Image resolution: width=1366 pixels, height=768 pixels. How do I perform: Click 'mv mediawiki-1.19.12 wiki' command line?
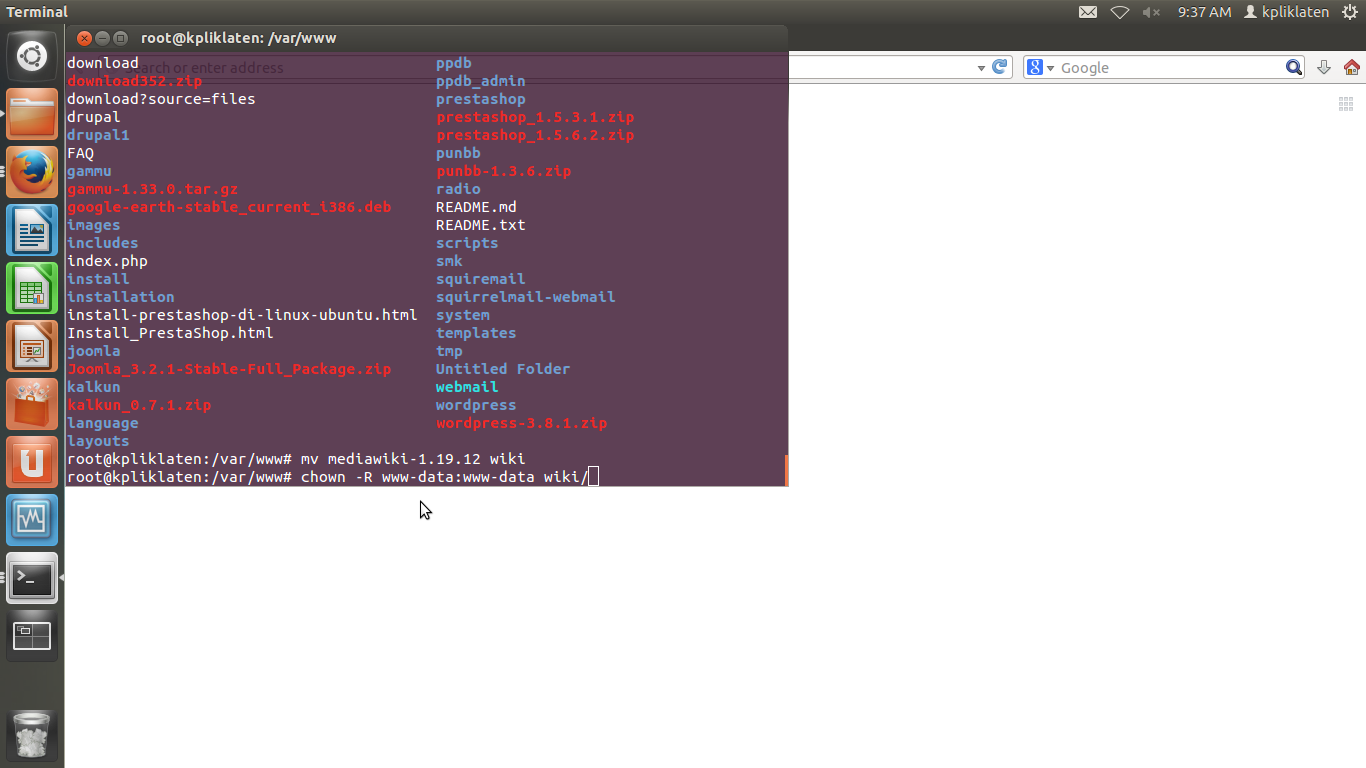click(412, 459)
